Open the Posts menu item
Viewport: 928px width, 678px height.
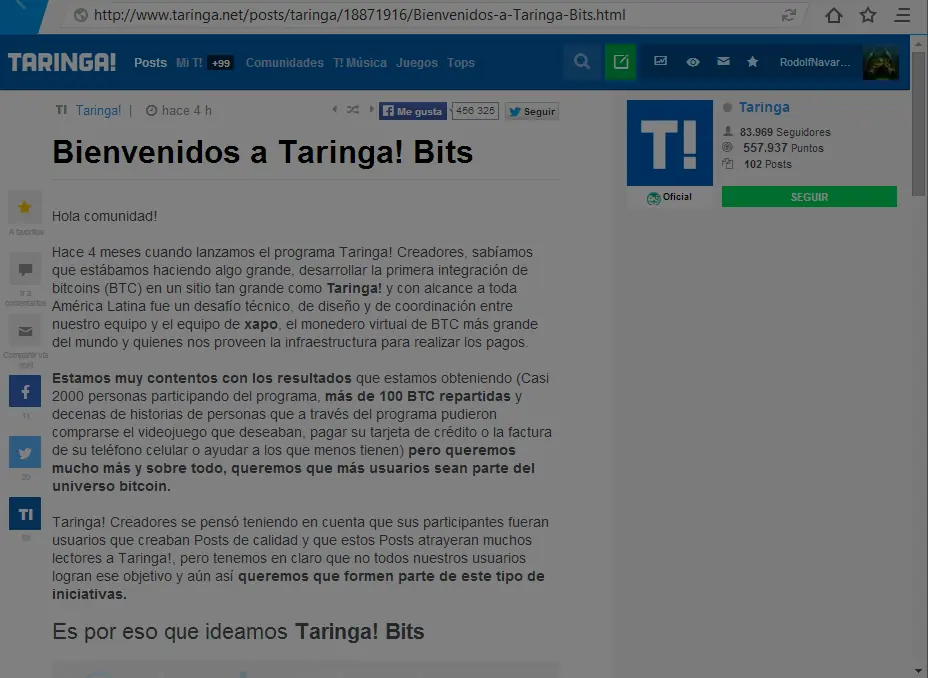[150, 63]
